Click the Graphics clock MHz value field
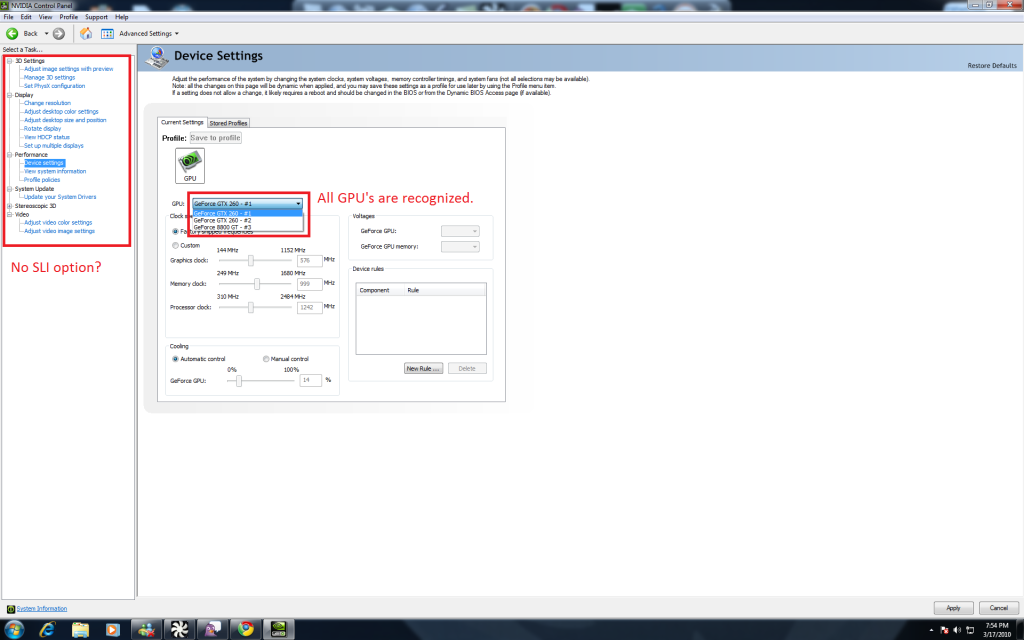This screenshot has height=640, width=1024. coord(310,261)
